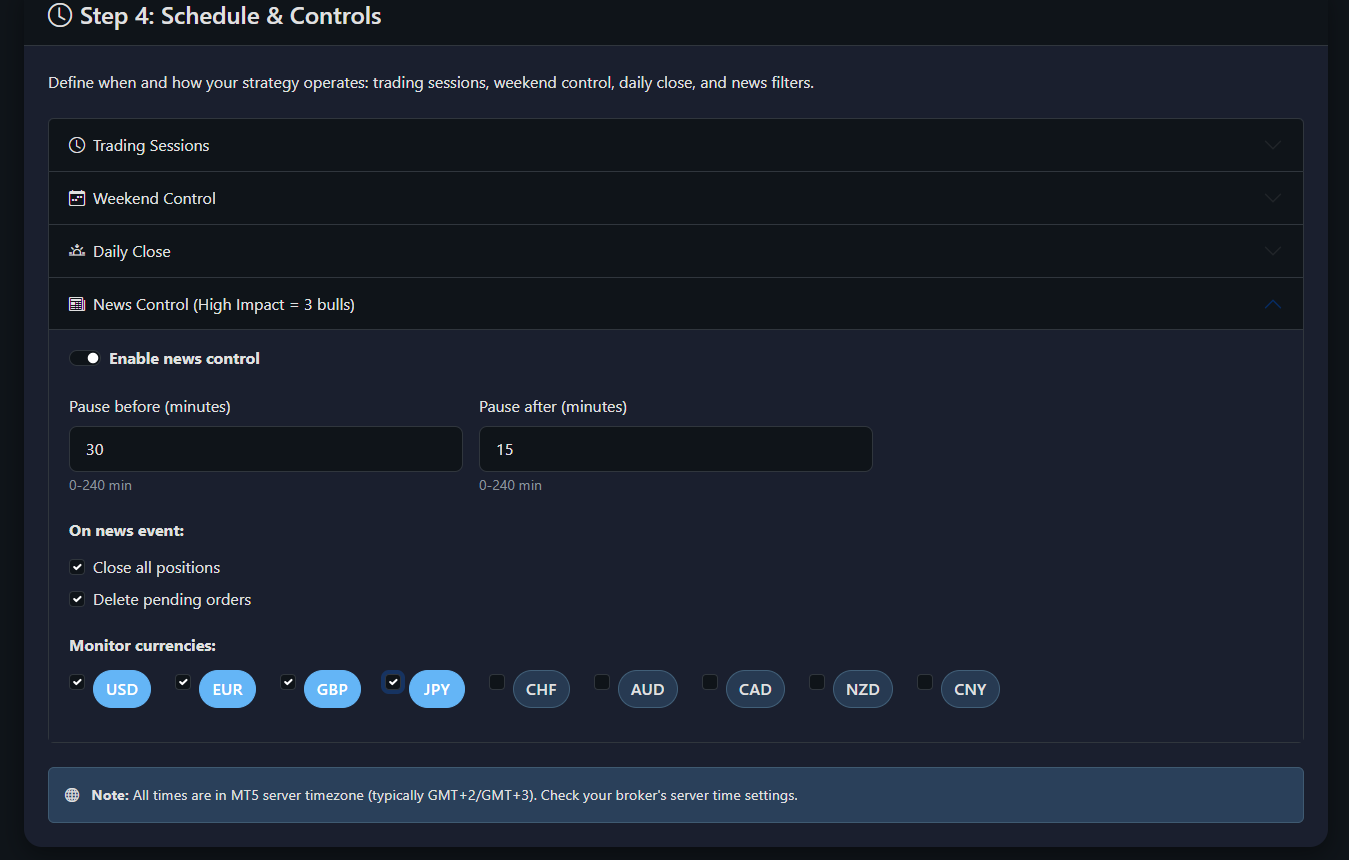Select the NZD currency pill

click(863, 689)
